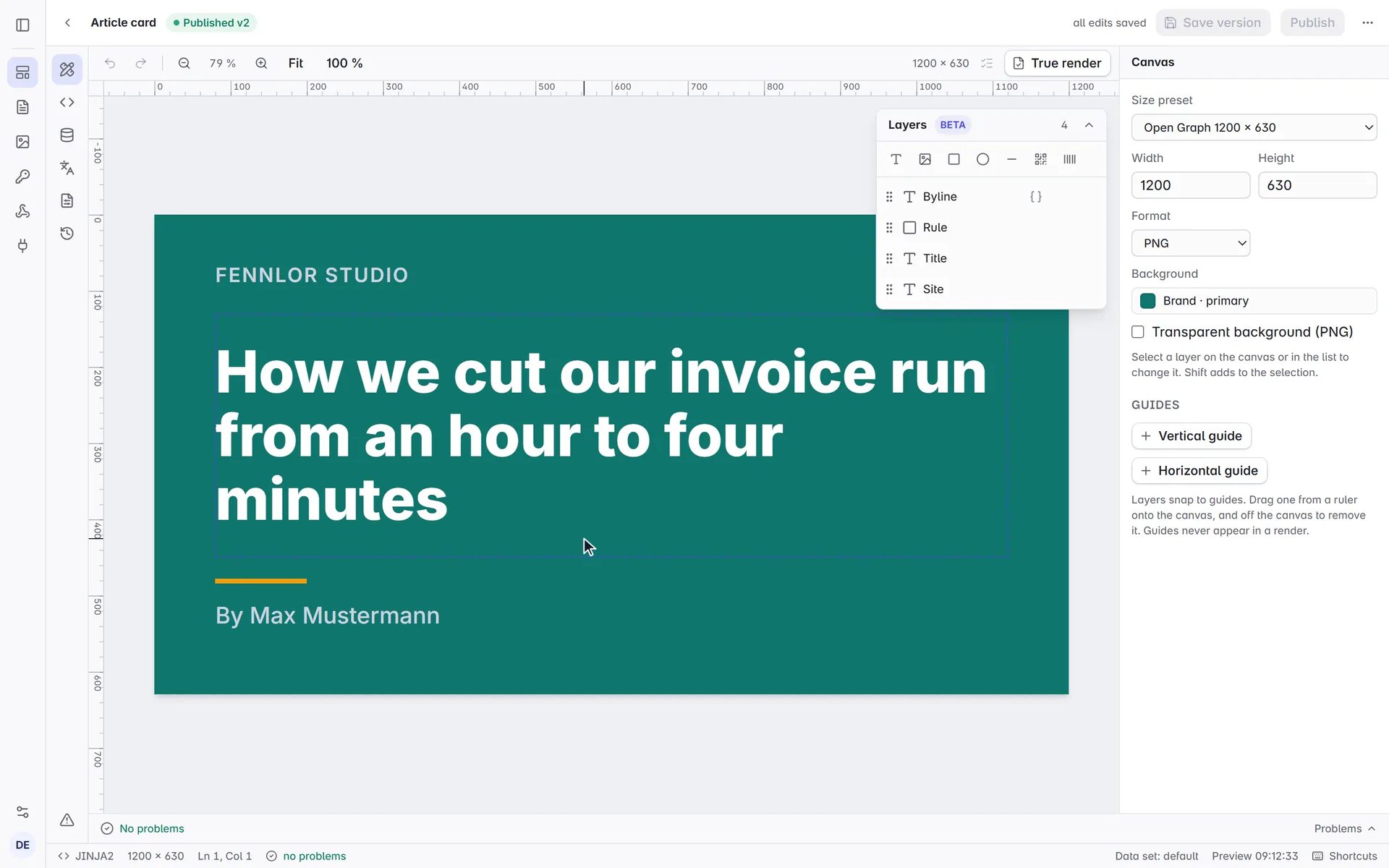The height and width of the screenshot is (868, 1389).
Task: Add an ellipse shape layer
Action: (982, 159)
